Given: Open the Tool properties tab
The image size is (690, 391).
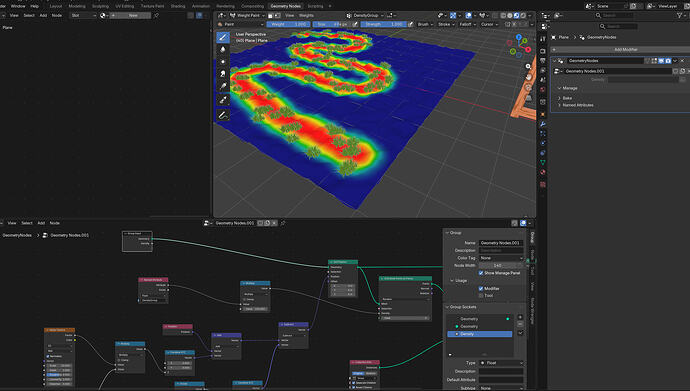Looking at the screenshot, I should 543,39.
